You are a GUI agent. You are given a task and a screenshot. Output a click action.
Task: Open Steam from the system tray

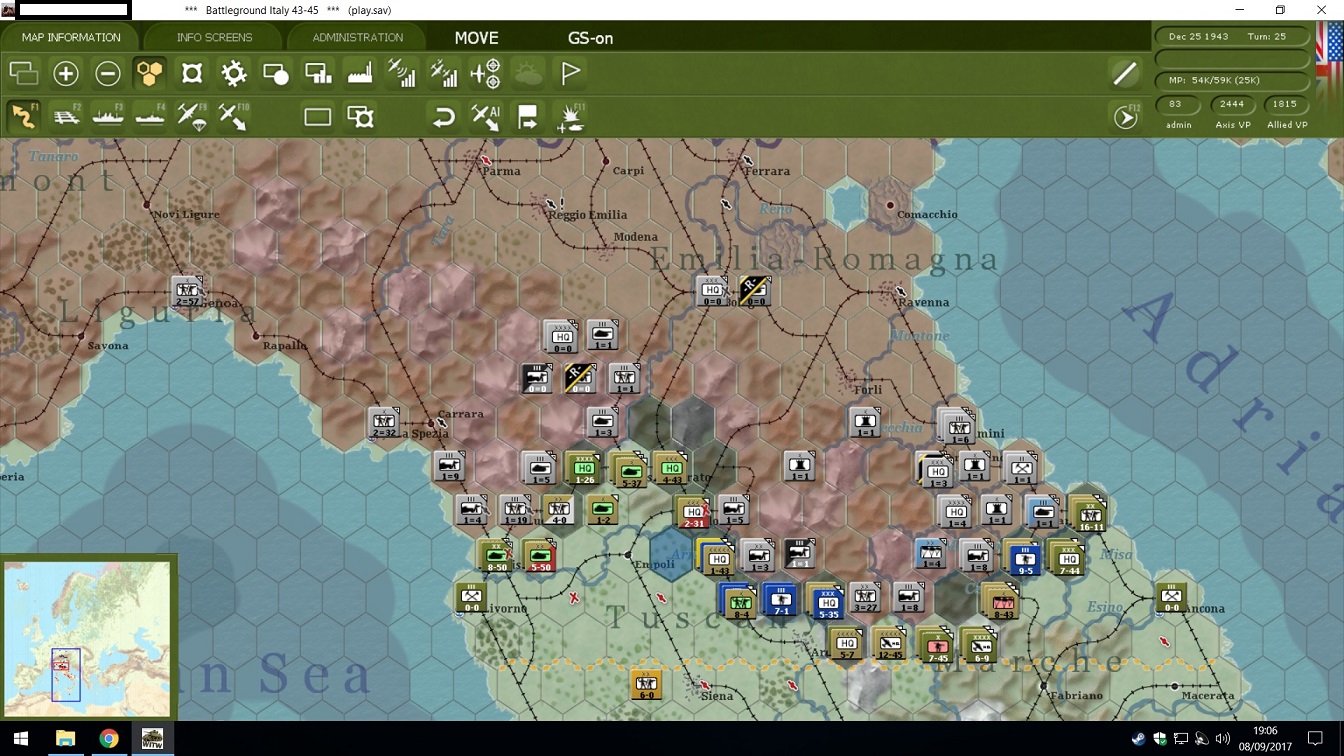pyautogui.click(x=1139, y=739)
